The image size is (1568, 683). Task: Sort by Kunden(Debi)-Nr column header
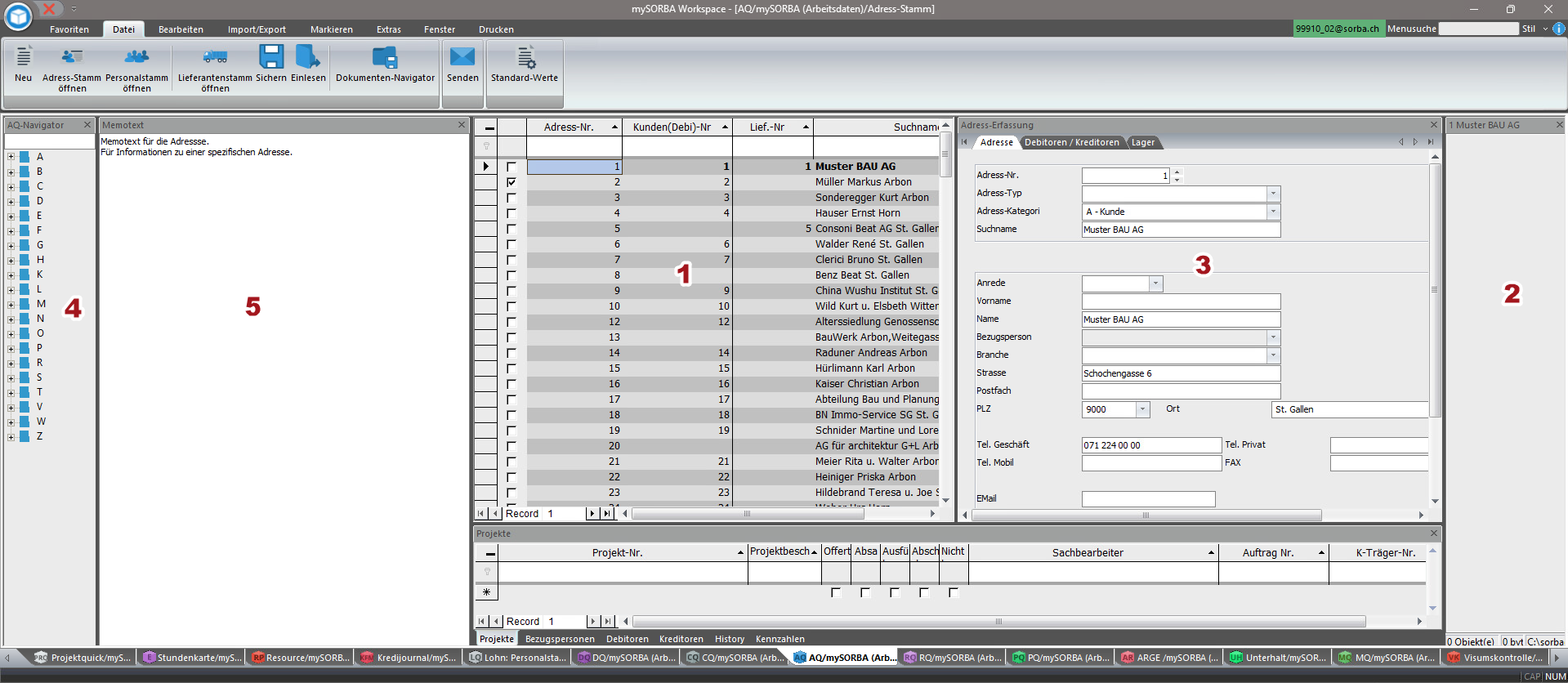click(x=677, y=127)
